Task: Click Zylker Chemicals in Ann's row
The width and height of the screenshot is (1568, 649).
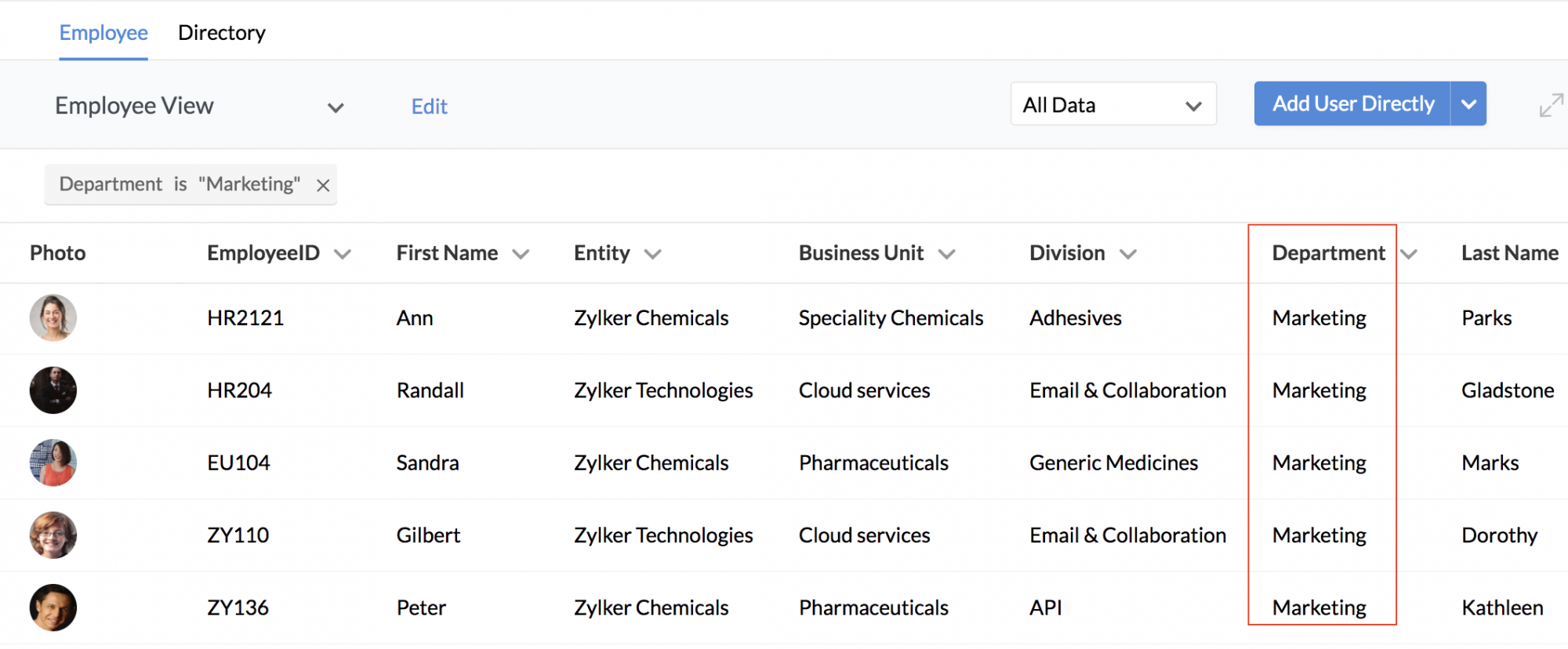Action: click(651, 318)
